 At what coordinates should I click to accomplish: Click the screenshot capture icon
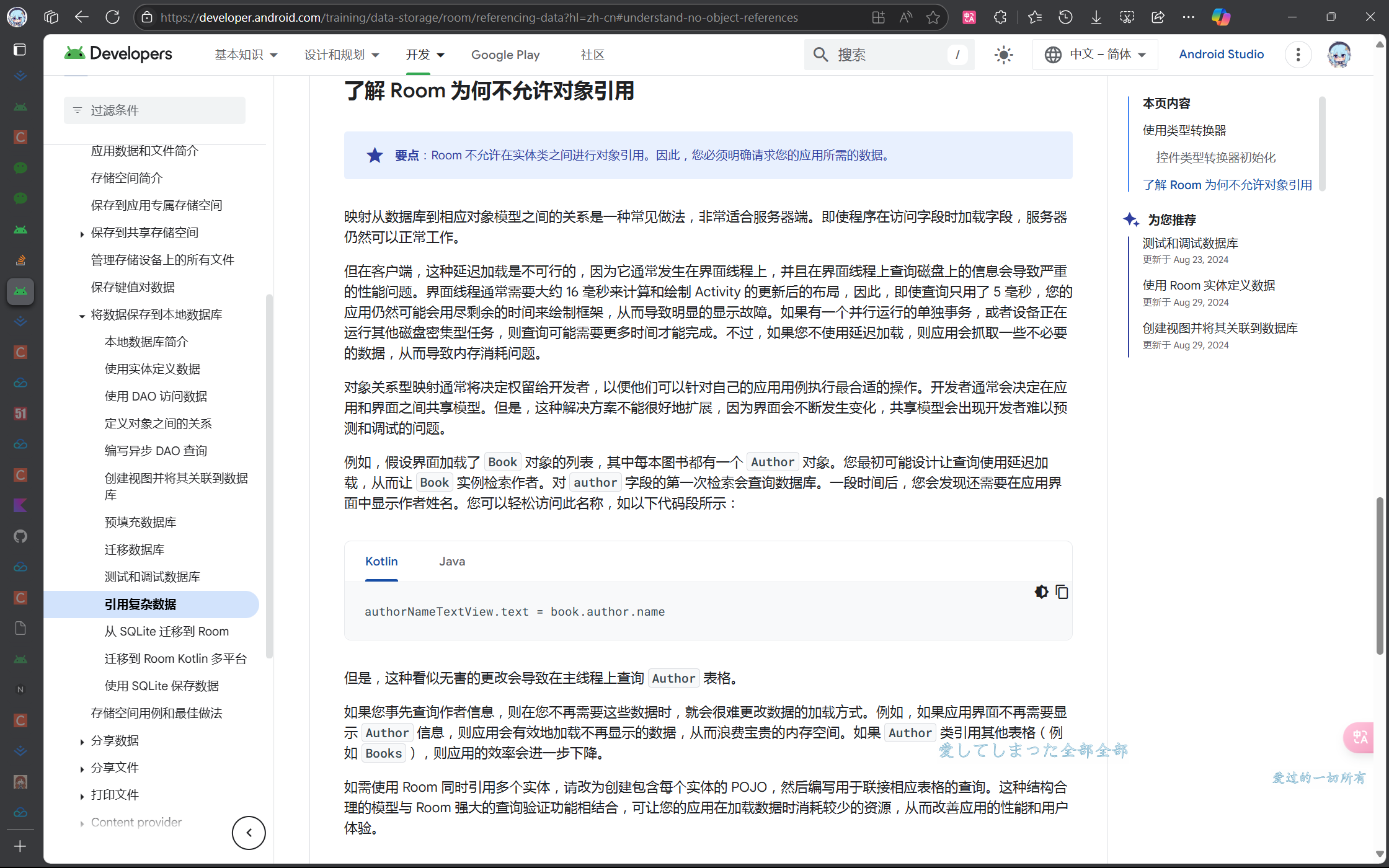click(1127, 17)
